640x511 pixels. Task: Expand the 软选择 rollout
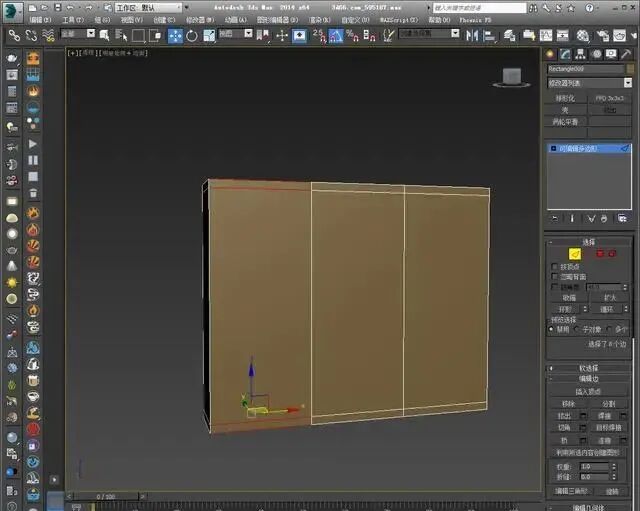(589, 368)
